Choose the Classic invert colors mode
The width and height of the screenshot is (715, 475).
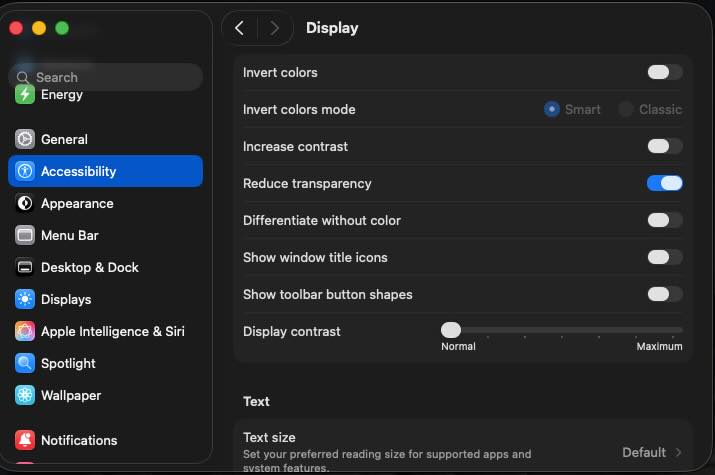[x=626, y=109]
